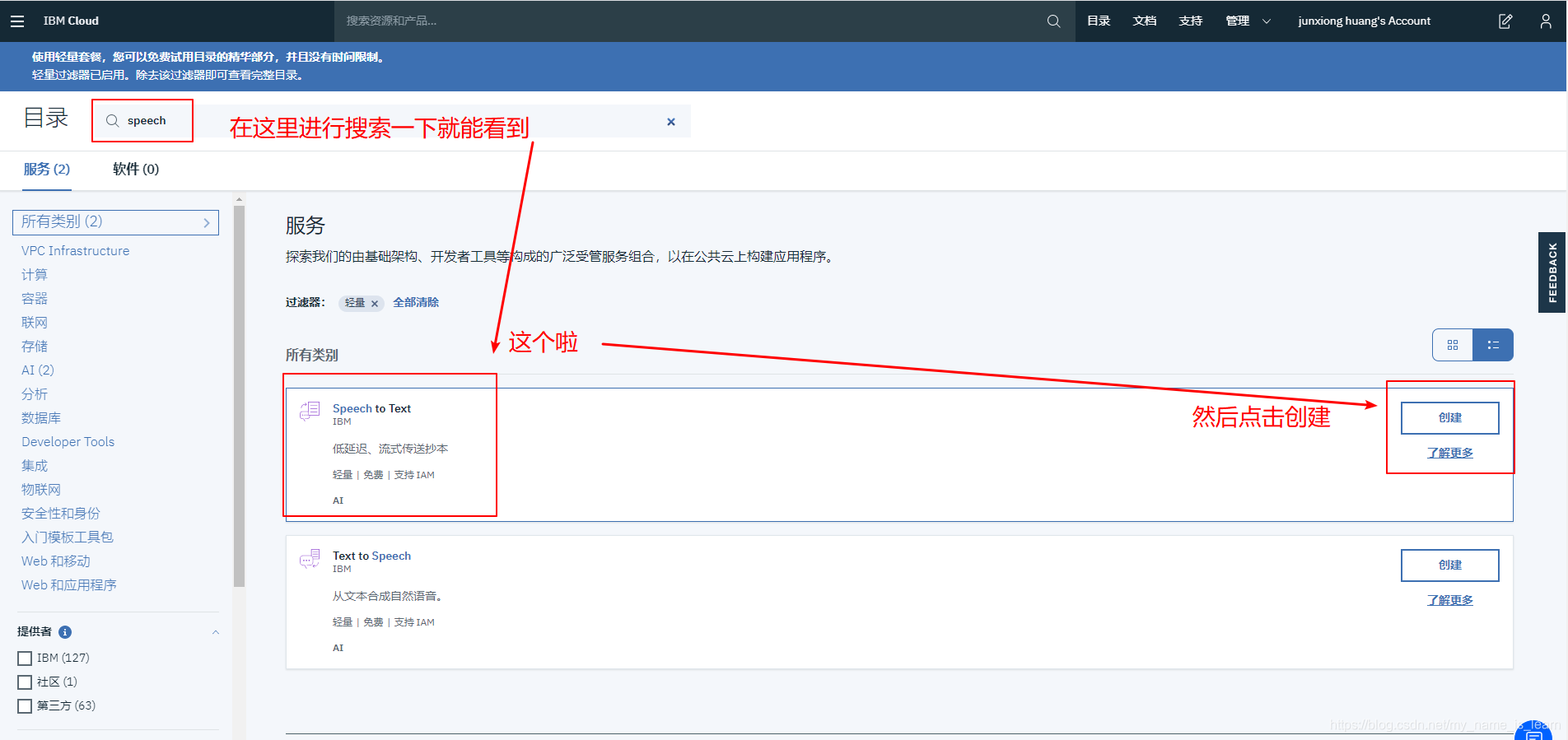Image resolution: width=1568 pixels, height=740 pixels.
Task: Expand the 管理 dropdown menu
Action: [1248, 21]
